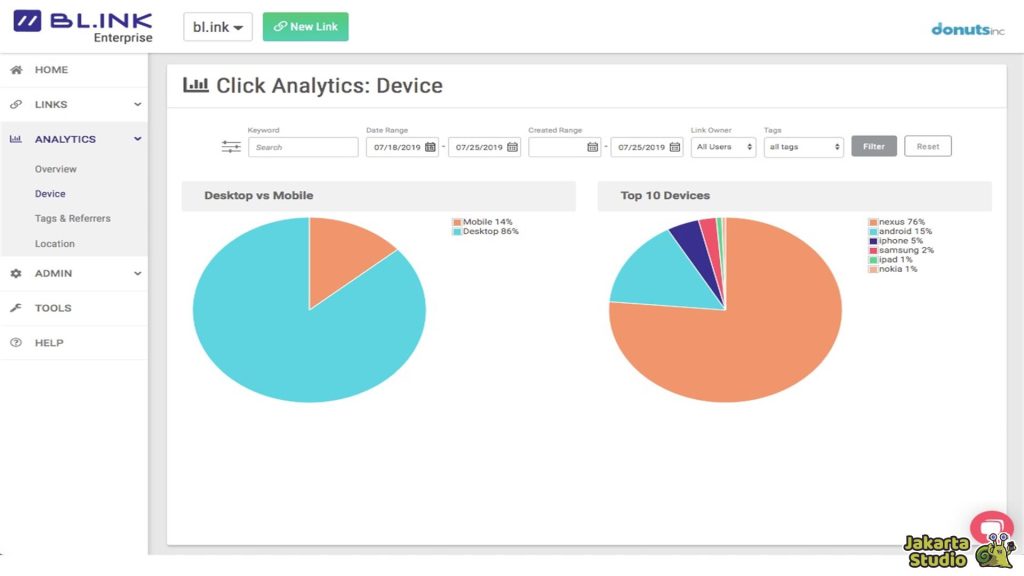
Task: Click the Mobile 14% legend color swatch
Action: [x=457, y=222]
